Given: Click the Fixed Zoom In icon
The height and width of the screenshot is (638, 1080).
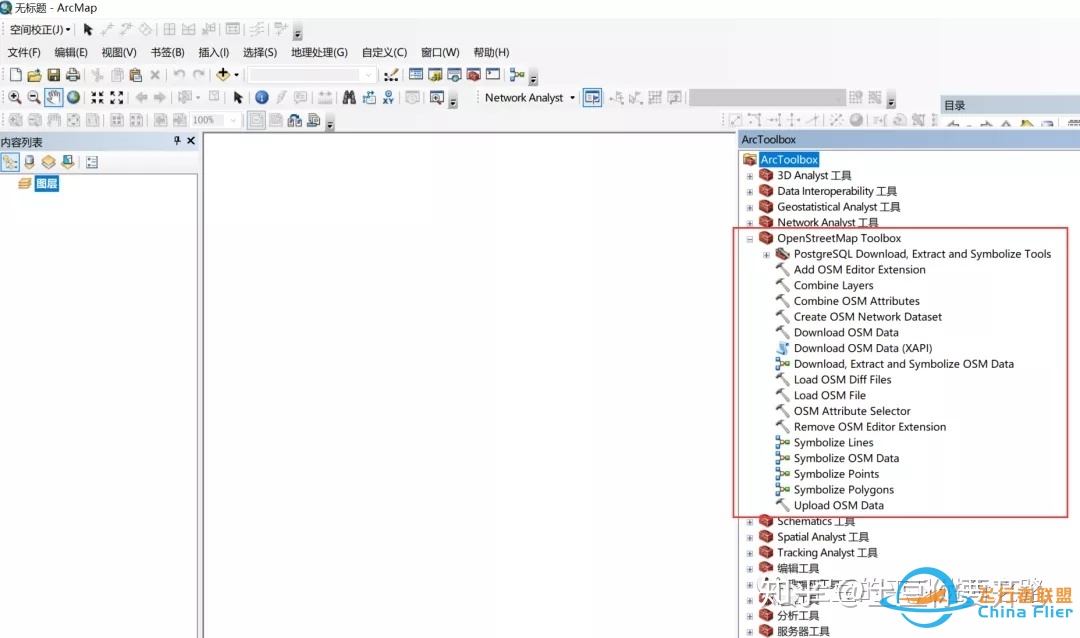Looking at the screenshot, I should click(97, 98).
